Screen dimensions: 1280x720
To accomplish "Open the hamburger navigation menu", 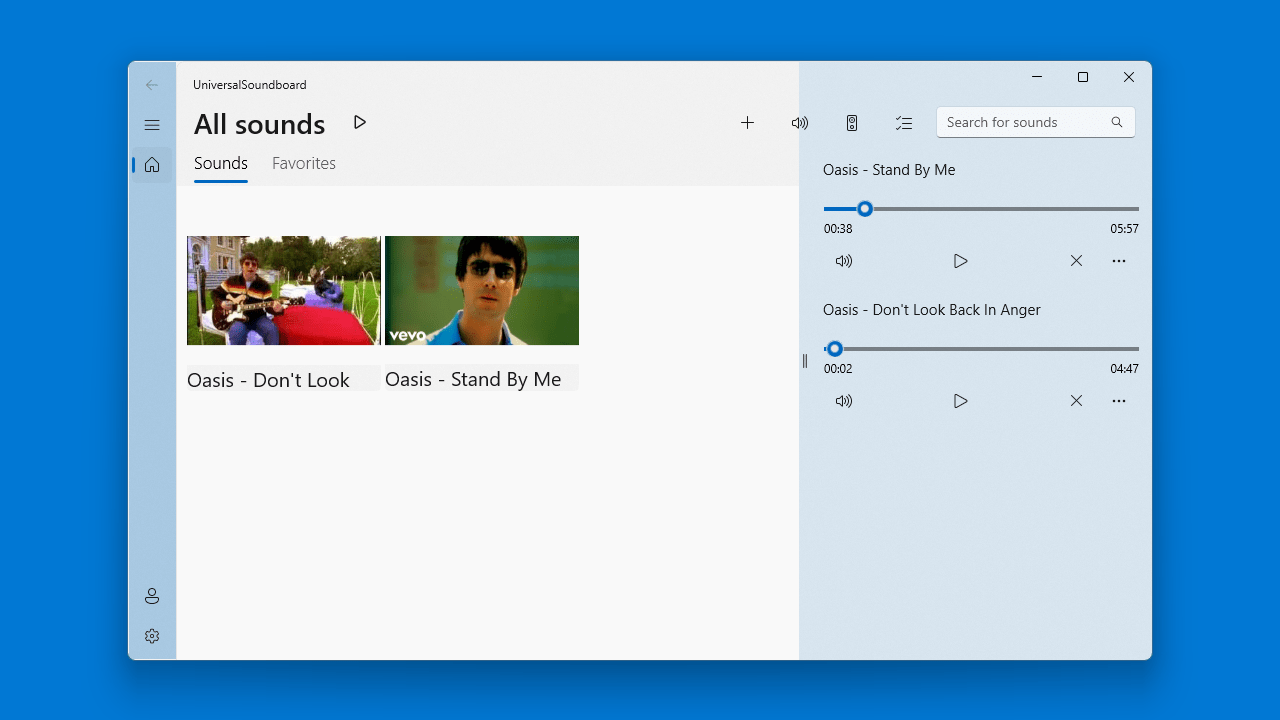I will pos(152,125).
